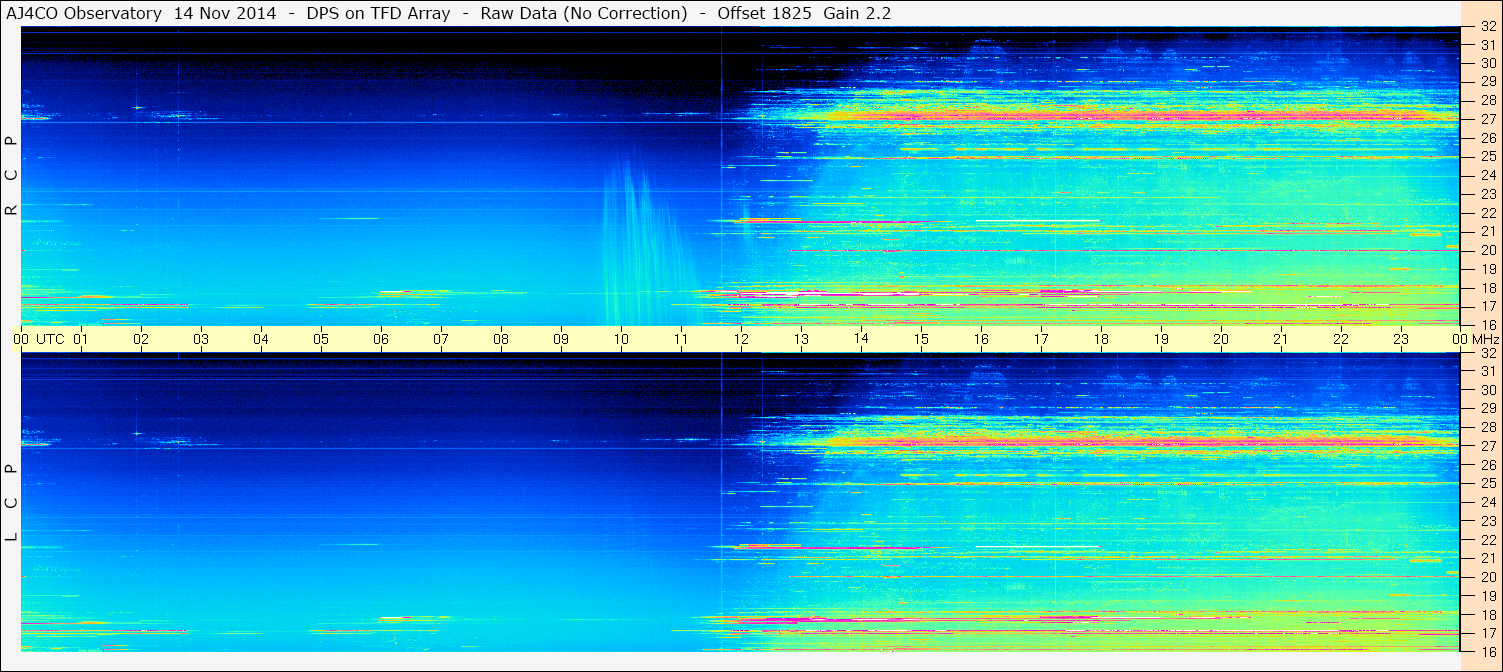The height and width of the screenshot is (672, 1503).
Task: Select the 30 MHz label in LCP panel
Action: point(1488,390)
